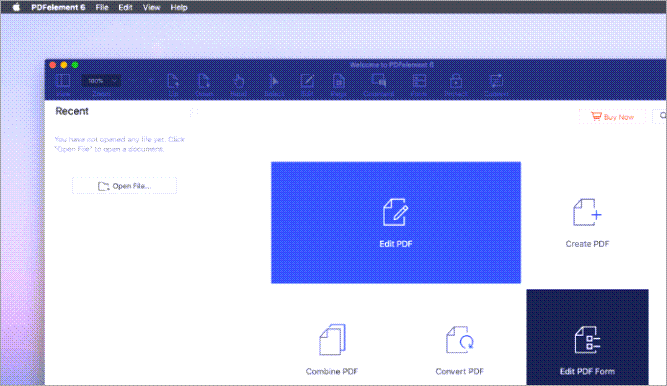Screen dimensions: 667x386
Task: Open the Form tool in toolbar
Action: coord(419,84)
